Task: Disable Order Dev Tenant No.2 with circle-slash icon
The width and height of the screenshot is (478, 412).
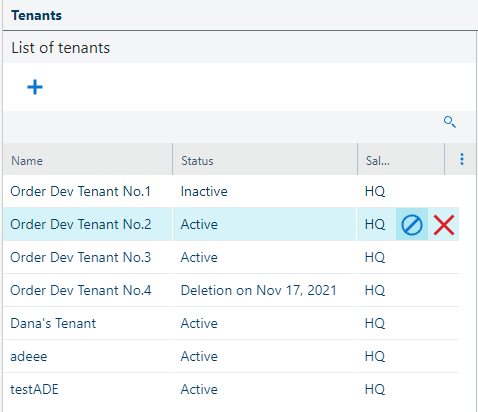Action: 412,224
